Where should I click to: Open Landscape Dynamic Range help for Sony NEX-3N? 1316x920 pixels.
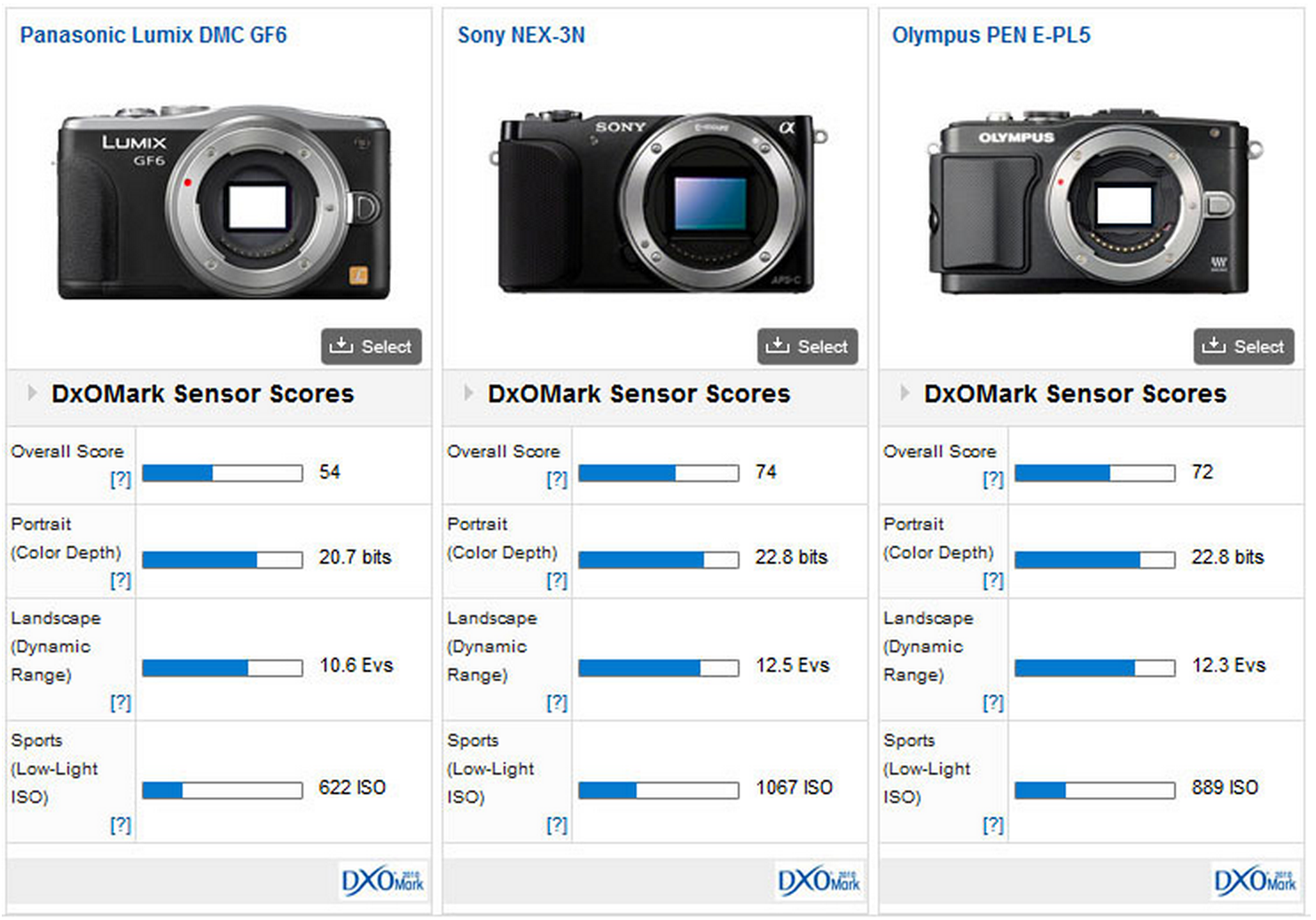click(x=557, y=703)
